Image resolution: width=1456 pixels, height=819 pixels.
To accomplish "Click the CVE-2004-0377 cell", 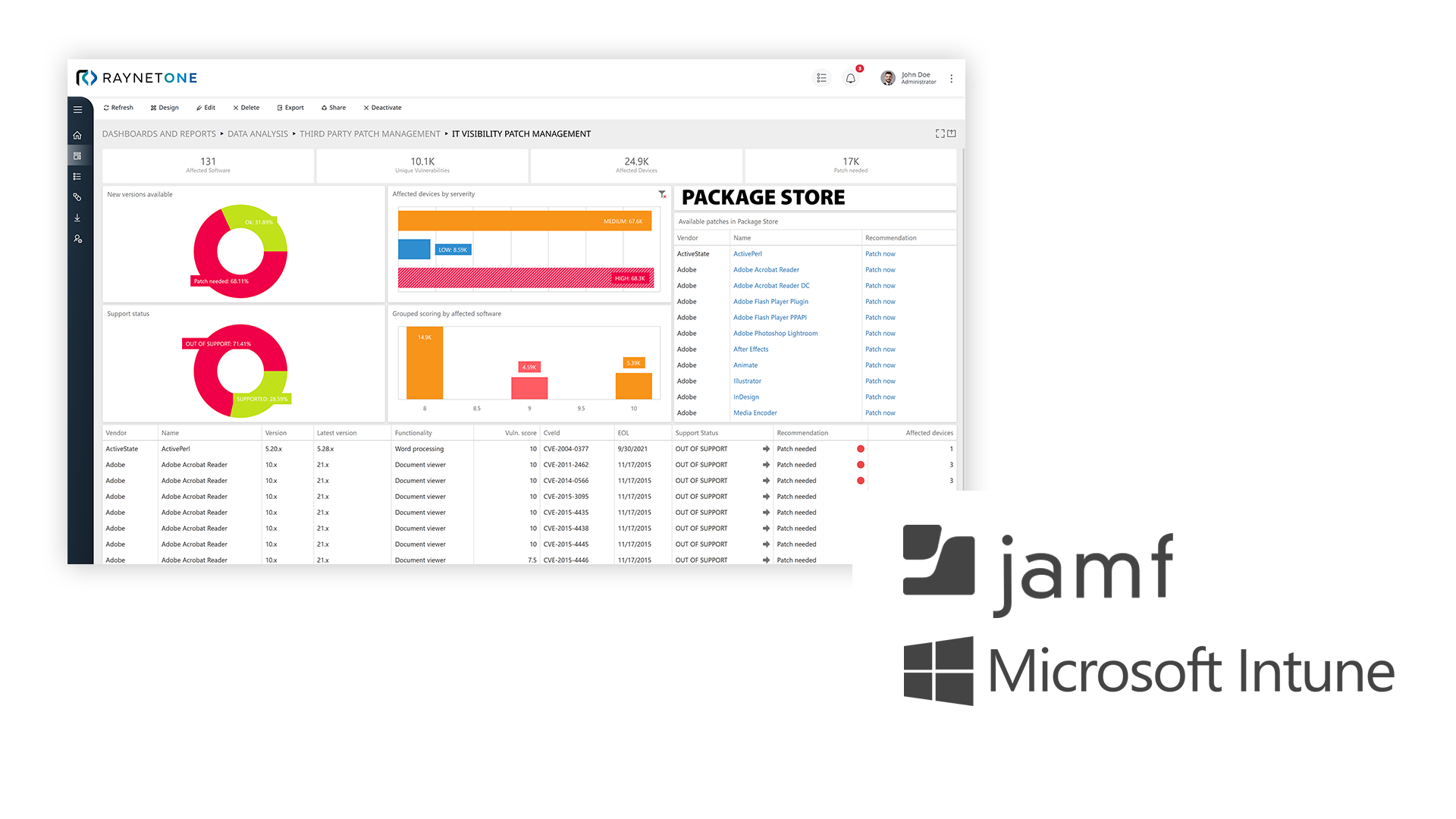I will point(566,449).
